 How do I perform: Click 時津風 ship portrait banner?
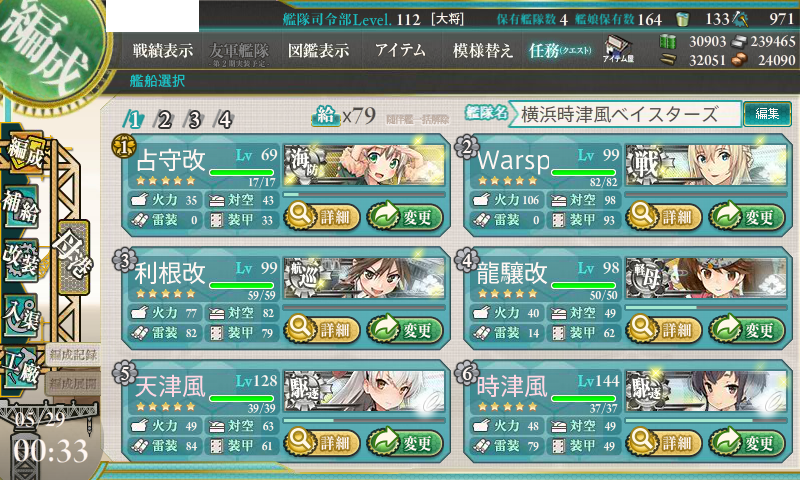(x=706, y=391)
